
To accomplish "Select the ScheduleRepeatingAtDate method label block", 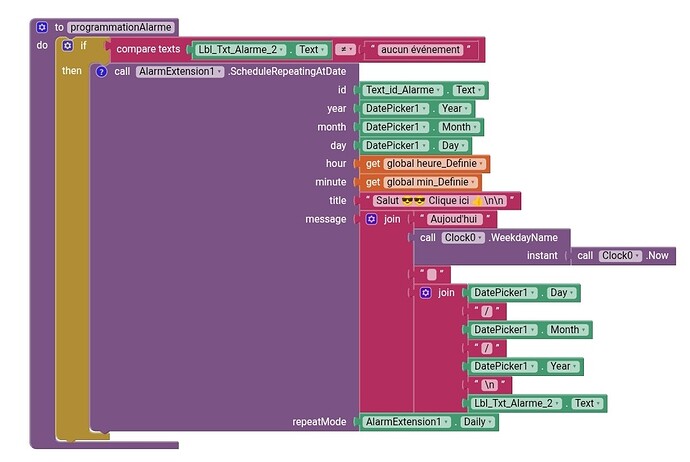I will [288, 71].
